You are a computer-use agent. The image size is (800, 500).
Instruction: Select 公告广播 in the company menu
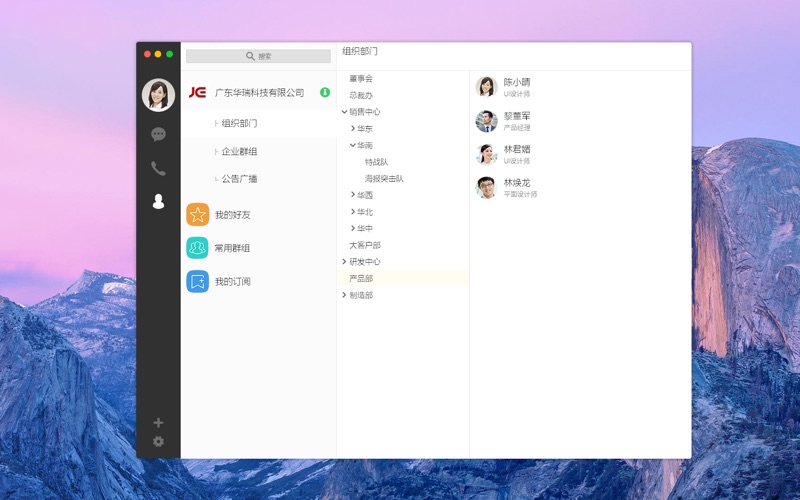239,179
